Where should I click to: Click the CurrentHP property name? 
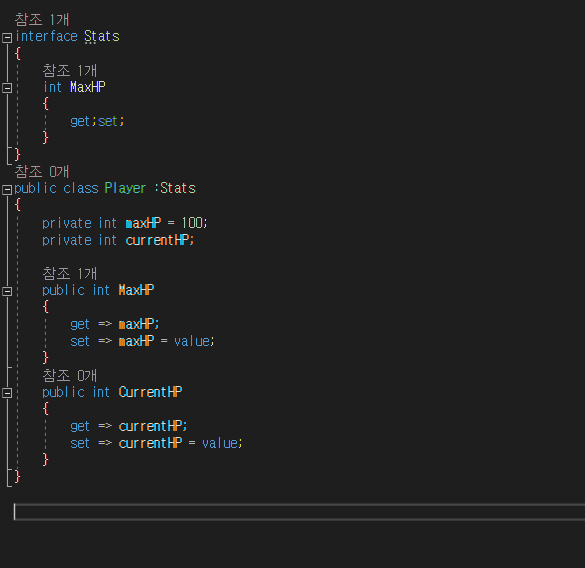(150, 392)
